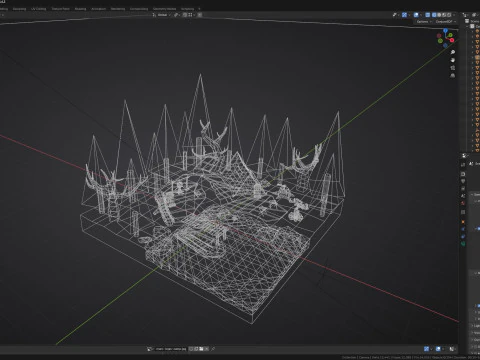Open object type visibility menu
Screen dimensions: 480x360
396,15
